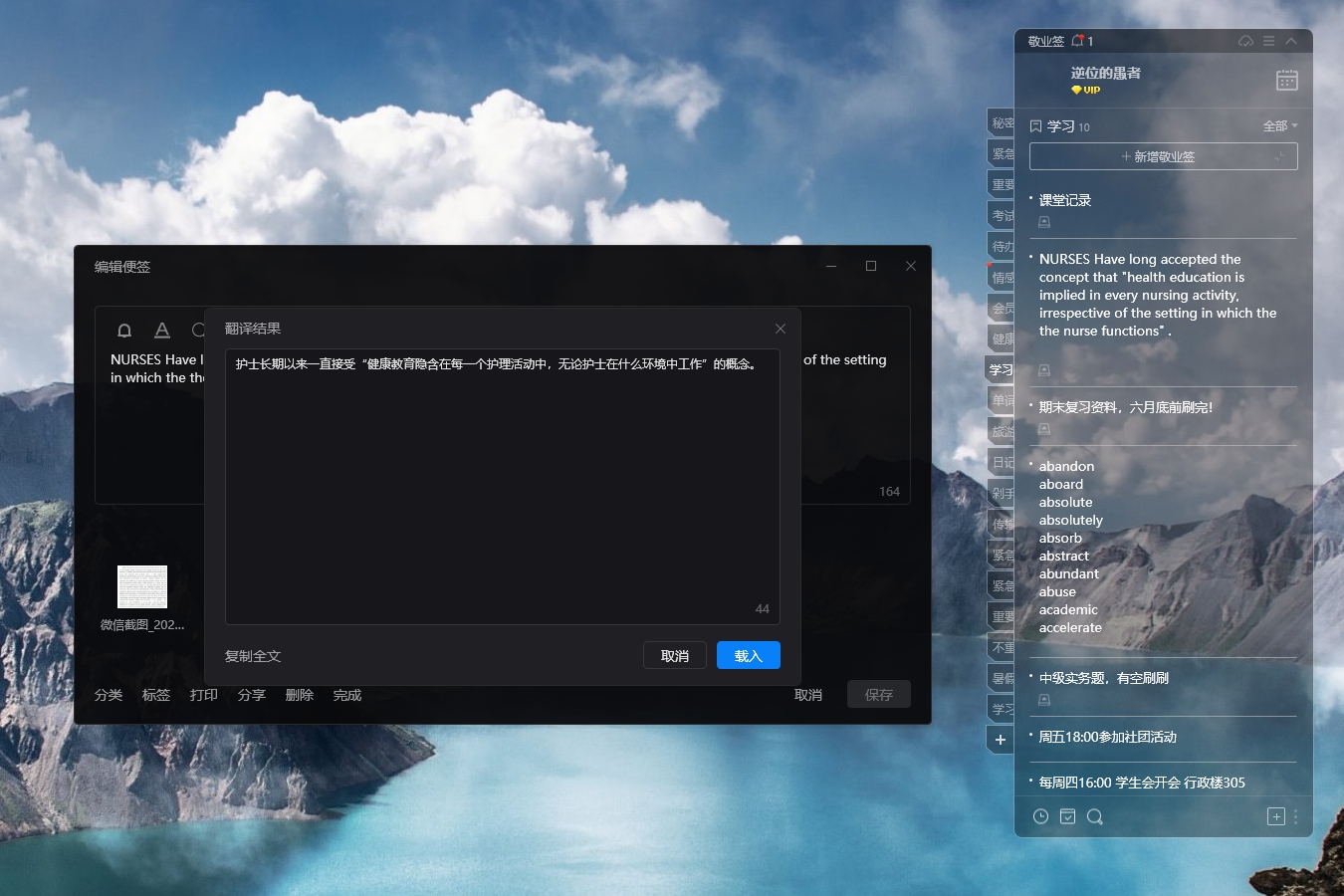Viewport: 1344px width, 896px height.
Task: Open the completed-tasks calendar check icon
Action: [x=1067, y=816]
